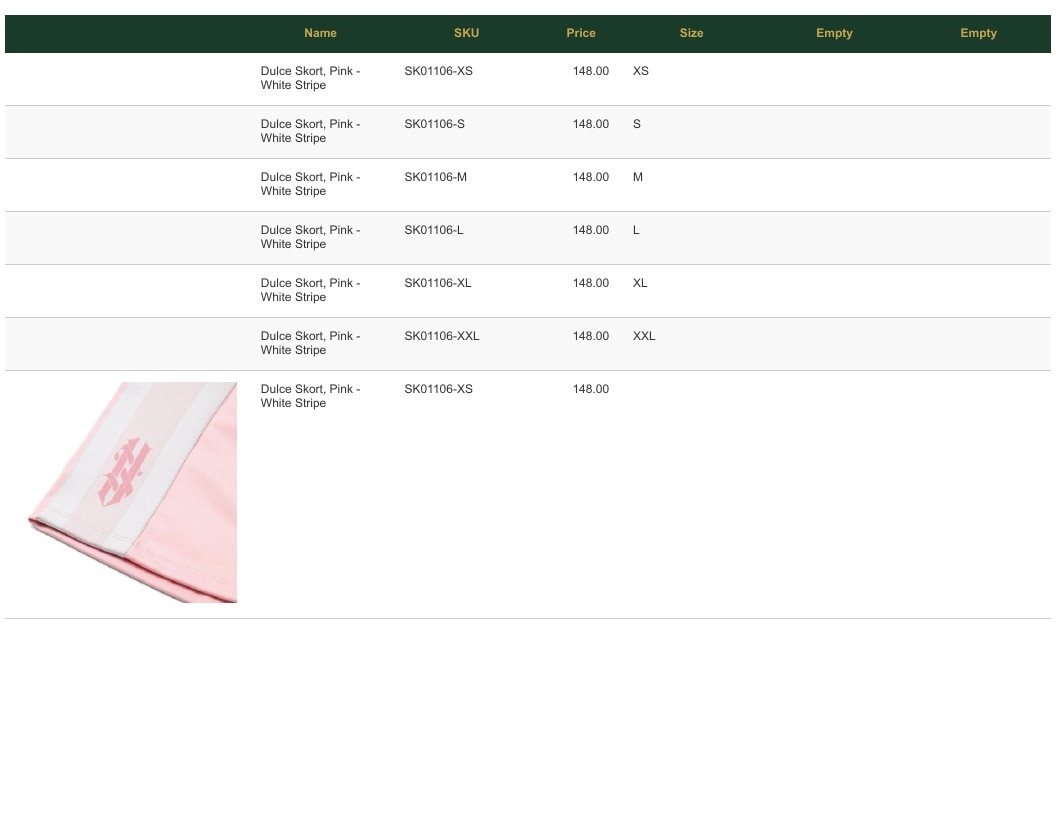This screenshot has height=816, width=1056.
Task: Select SKU SK01106-XXL cell
Action: (442, 336)
